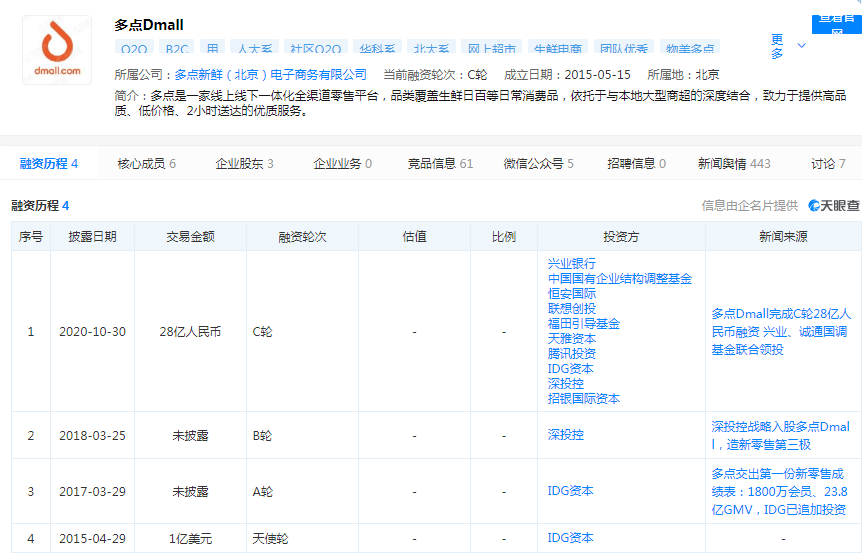Select the 物美多点 tag
862x556 pixels.
click(x=689, y=47)
